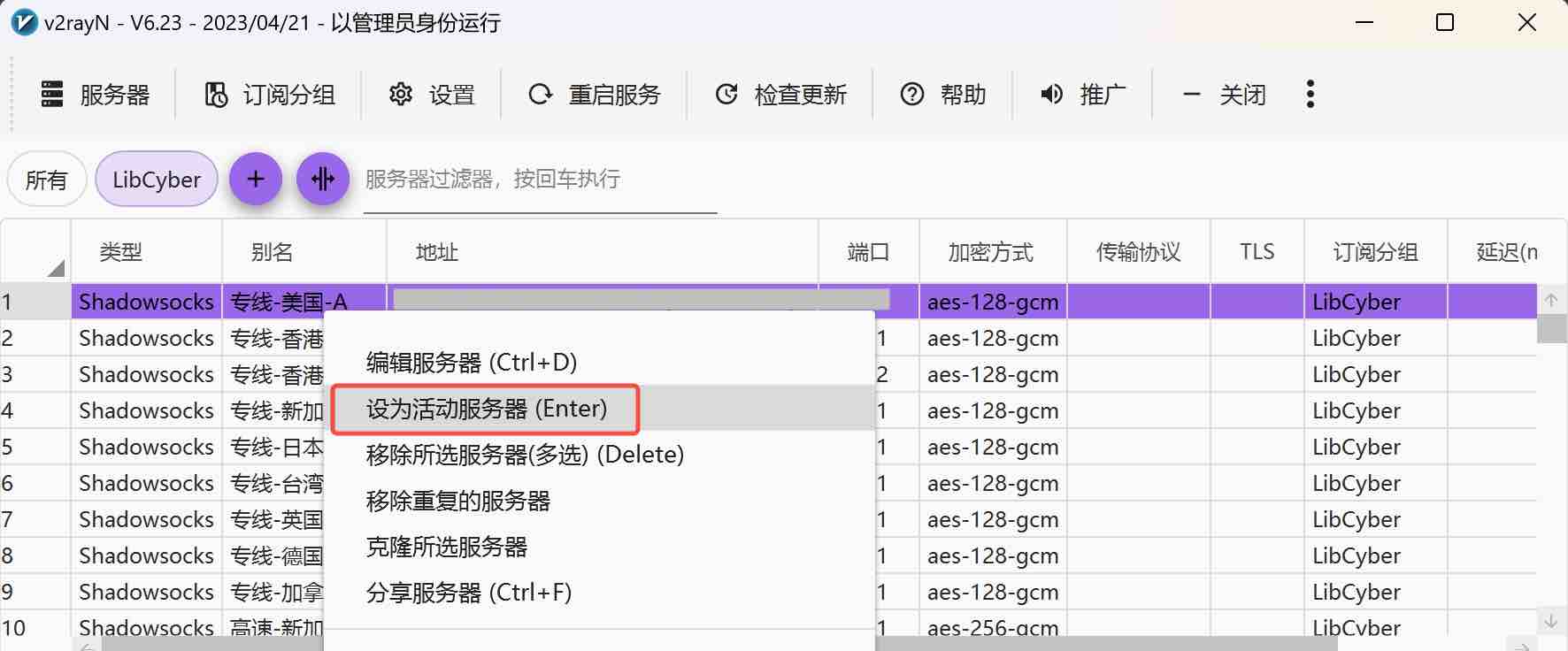Screen dimensions: 1568x651
Task: Select the row header numbered 9
Action: click(x=35, y=592)
